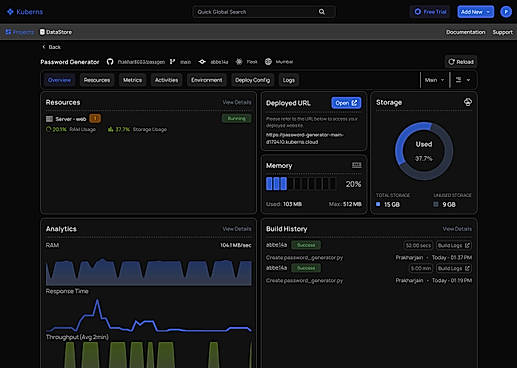
Task: Click the Kuberns logo icon
Action: point(10,12)
